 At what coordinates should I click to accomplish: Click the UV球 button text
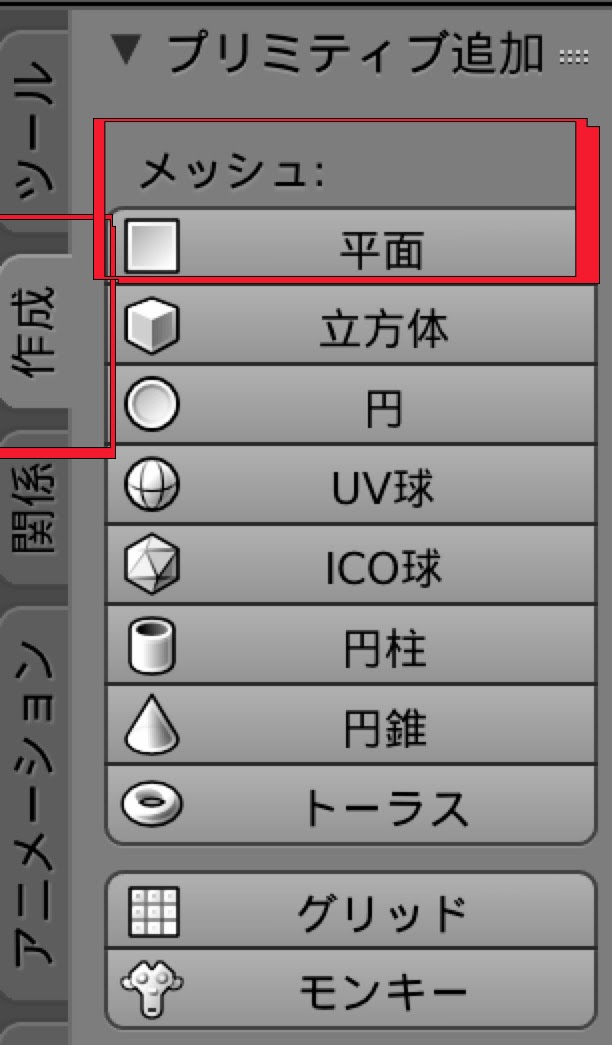coord(383,488)
